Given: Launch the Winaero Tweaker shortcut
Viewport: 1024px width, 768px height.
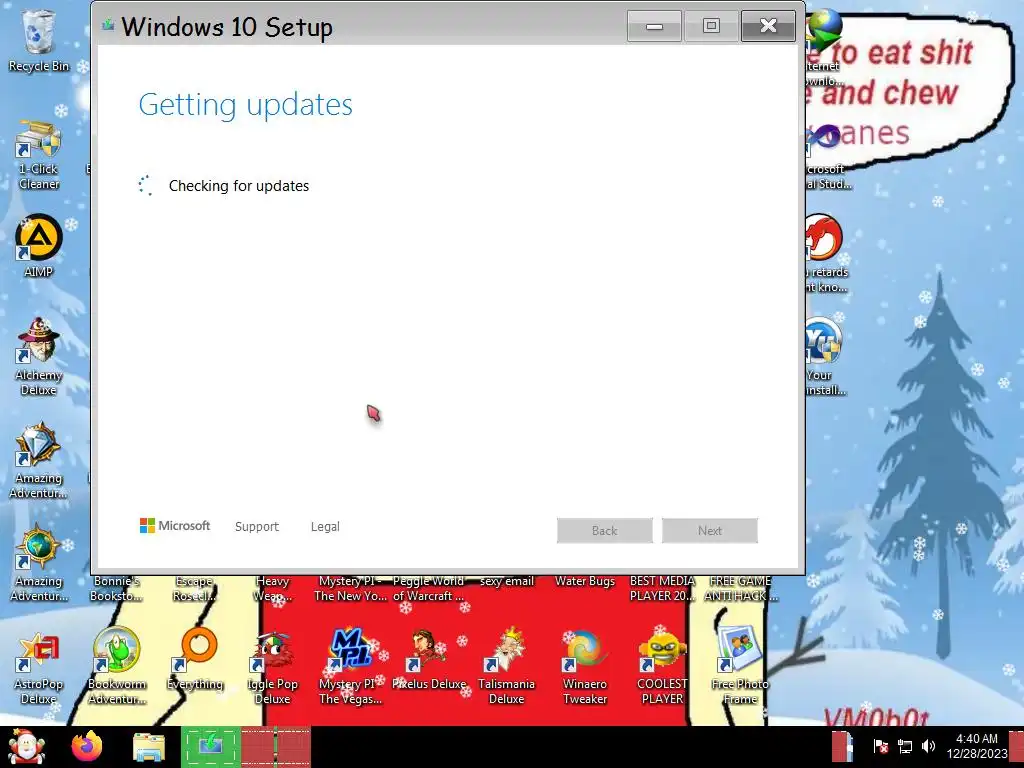Looking at the screenshot, I should pyautogui.click(x=584, y=666).
